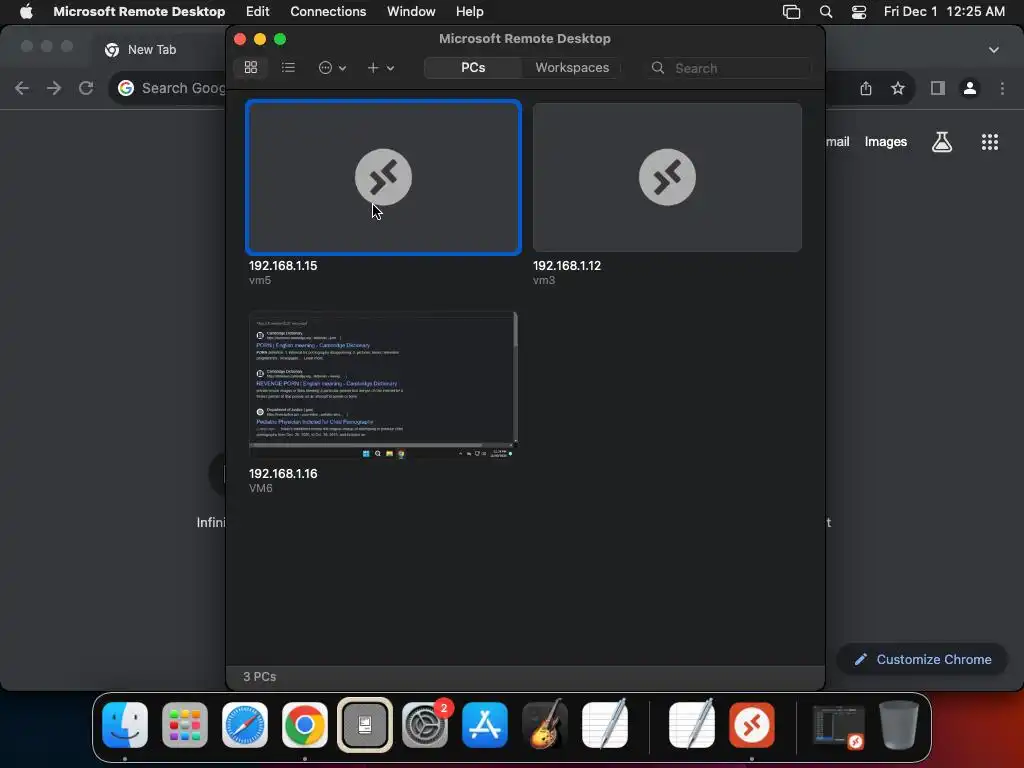Open the Images link in Chrome

coord(886,142)
